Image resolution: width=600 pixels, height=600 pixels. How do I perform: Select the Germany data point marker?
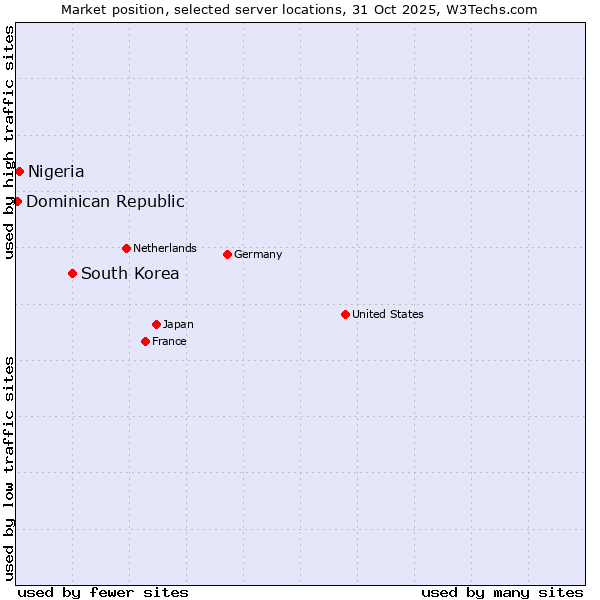227,254
